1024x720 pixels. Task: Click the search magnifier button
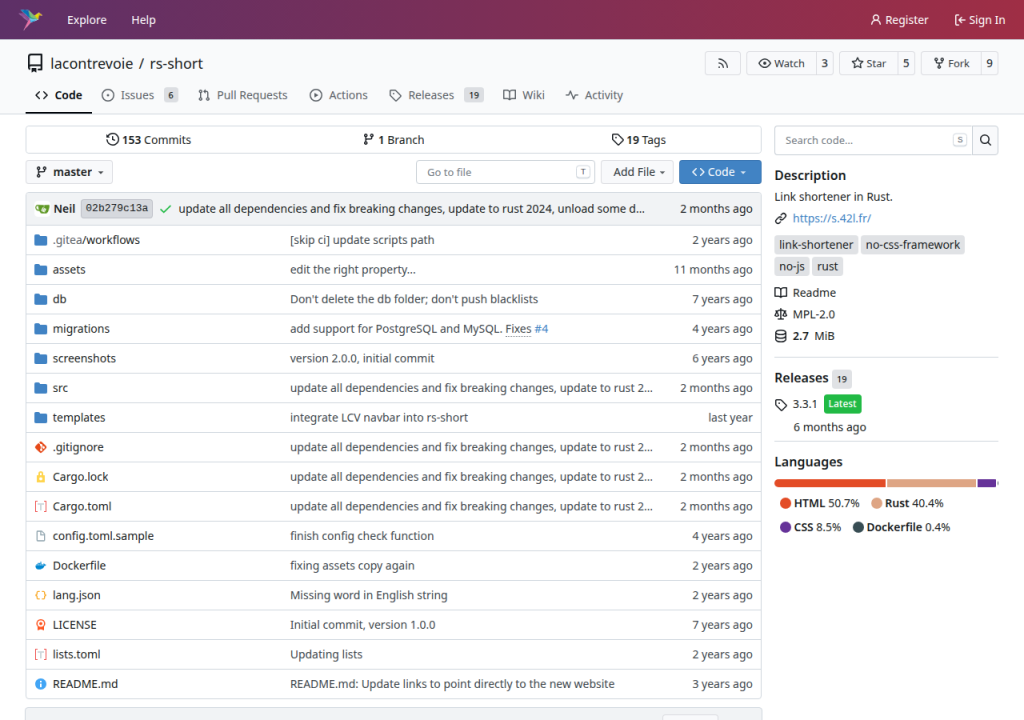point(985,140)
